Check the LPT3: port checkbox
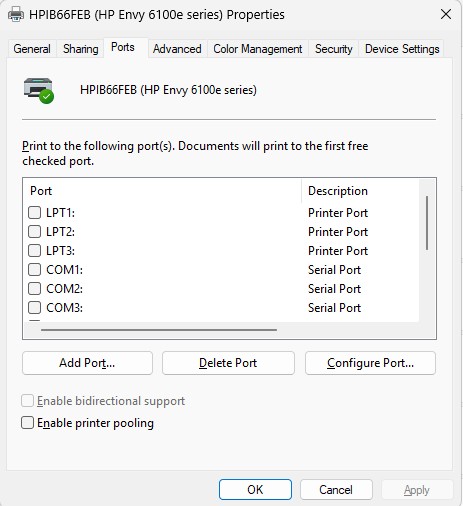Image resolution: width=463 pixels, height=506 pixels. (34, 251)
